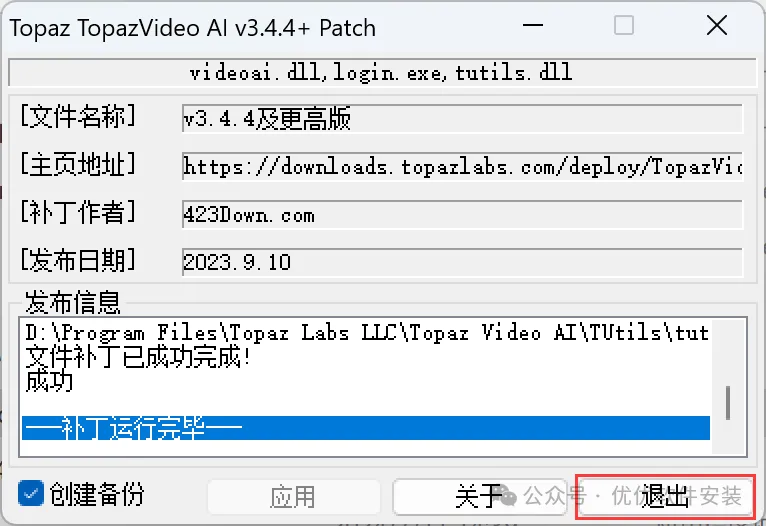This screenshot has height=526, width=766.
Task: Click the 应用 button
Action: point(294,497)
